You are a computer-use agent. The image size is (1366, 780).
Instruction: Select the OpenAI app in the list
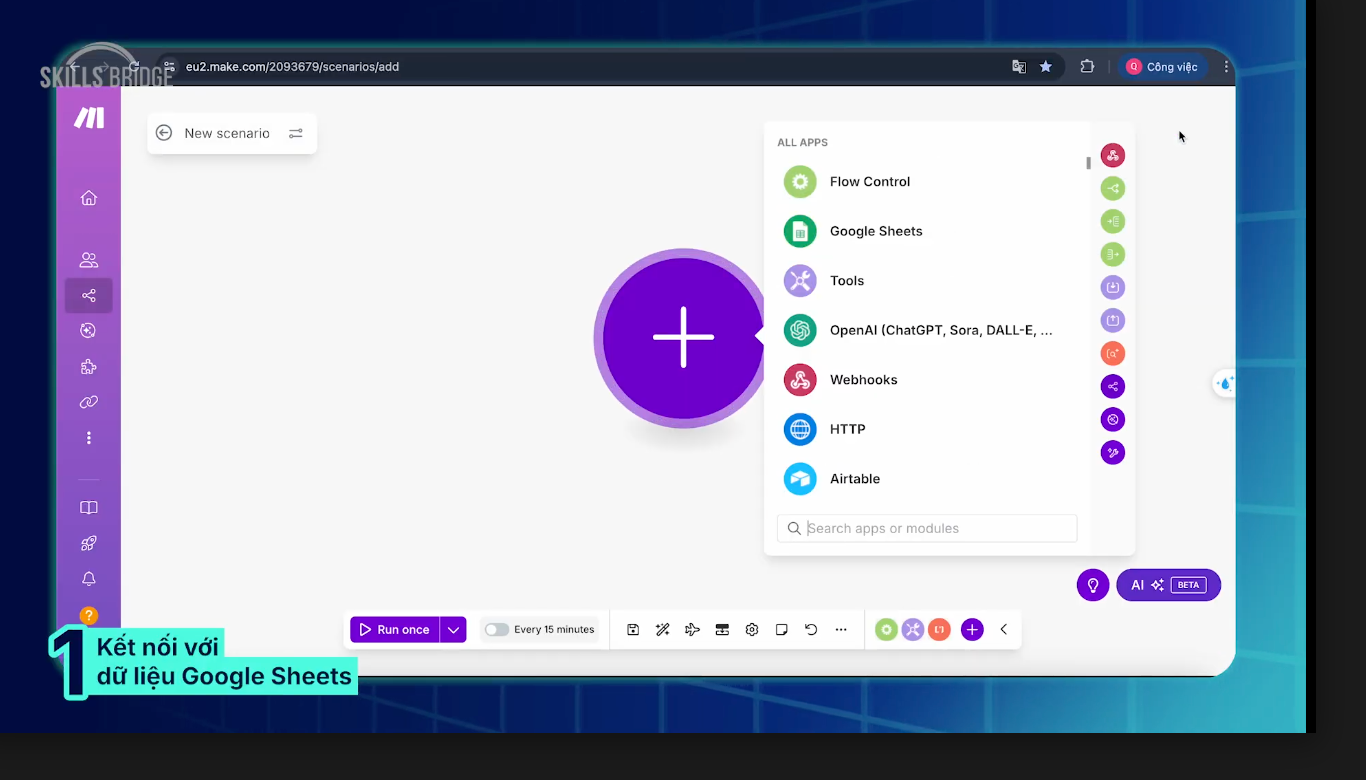pyautogui.click(x=800, y=330)
